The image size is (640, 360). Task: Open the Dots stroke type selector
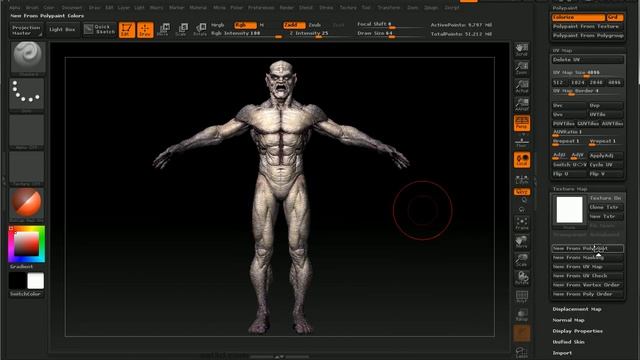click(x=27, y=94)
